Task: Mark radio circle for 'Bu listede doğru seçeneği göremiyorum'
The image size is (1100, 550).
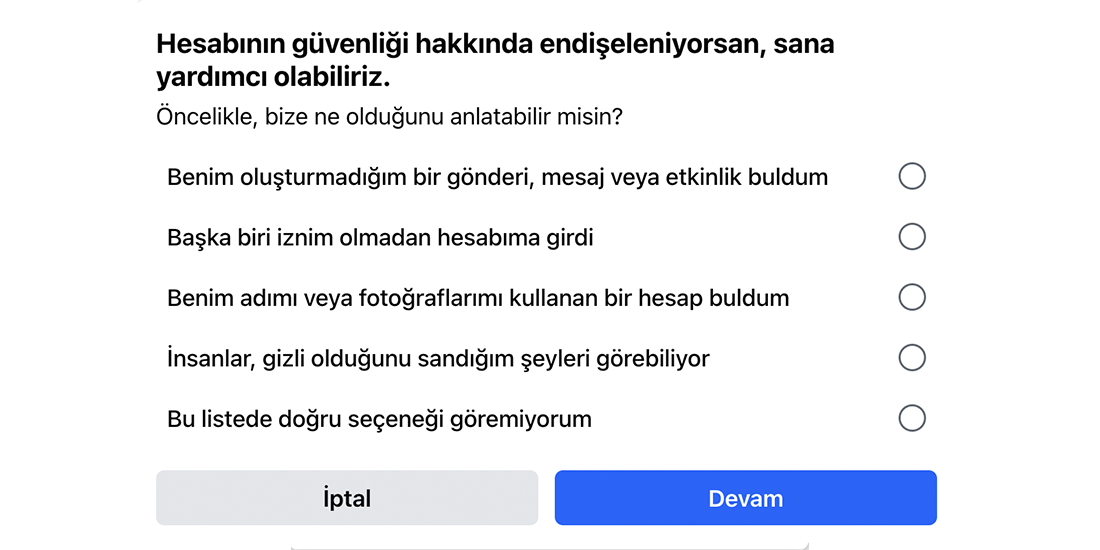Action: [x=912, y=419]
